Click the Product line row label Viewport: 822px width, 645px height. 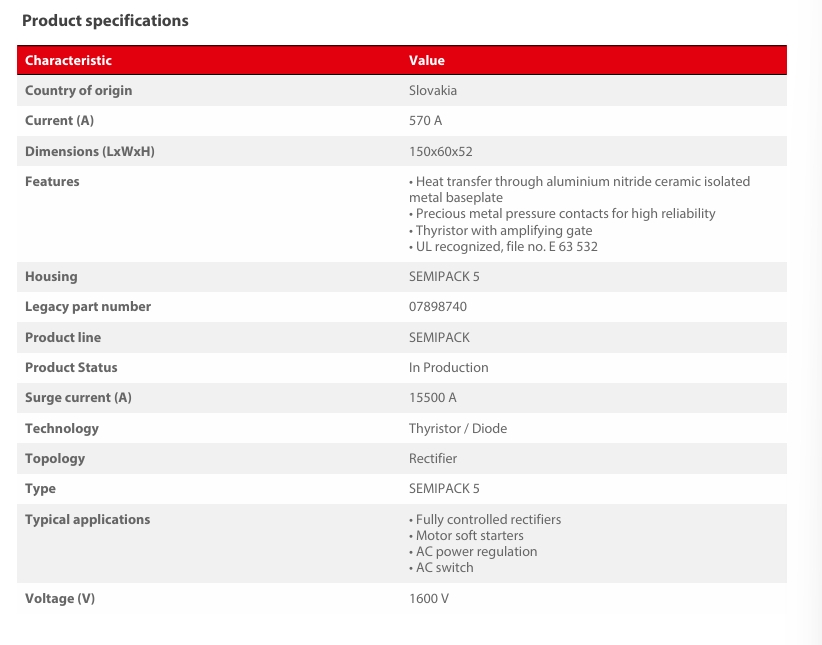click(63, 337)
